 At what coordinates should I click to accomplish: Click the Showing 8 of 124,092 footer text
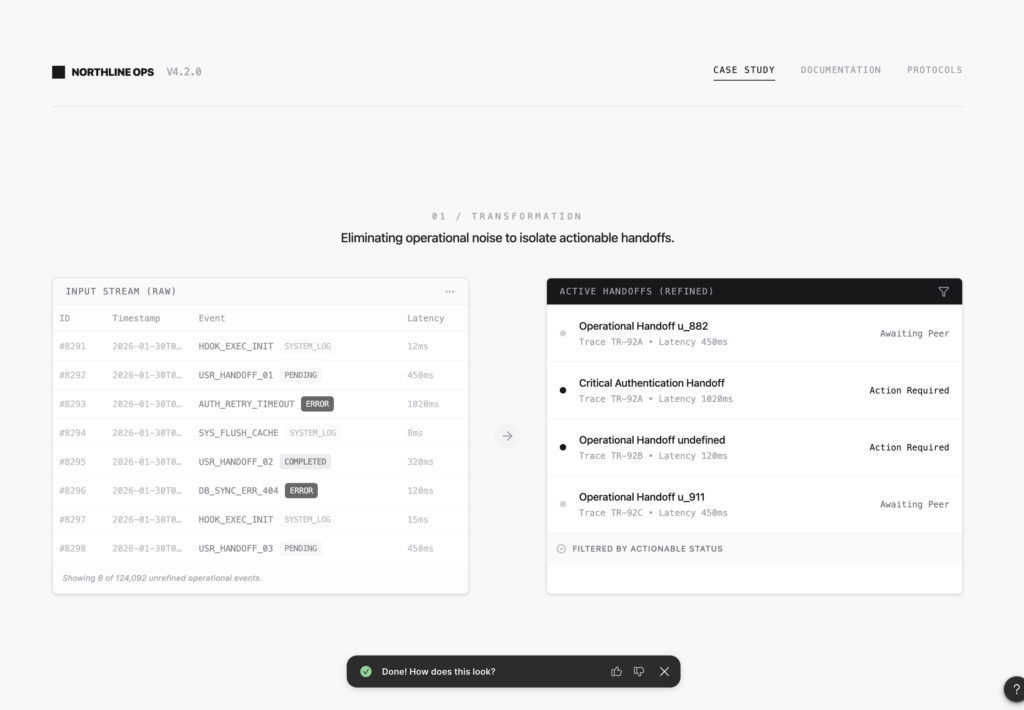point(162,578)
